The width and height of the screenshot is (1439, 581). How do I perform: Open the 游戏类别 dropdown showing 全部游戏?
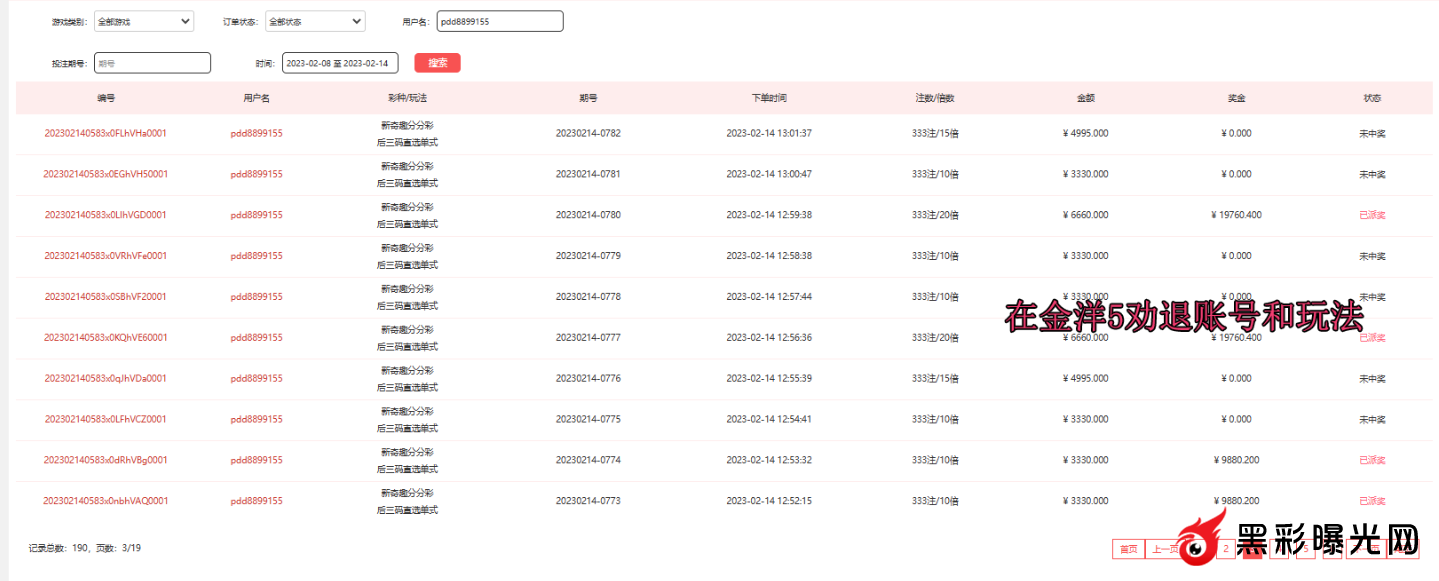click(x=143, y=21)
